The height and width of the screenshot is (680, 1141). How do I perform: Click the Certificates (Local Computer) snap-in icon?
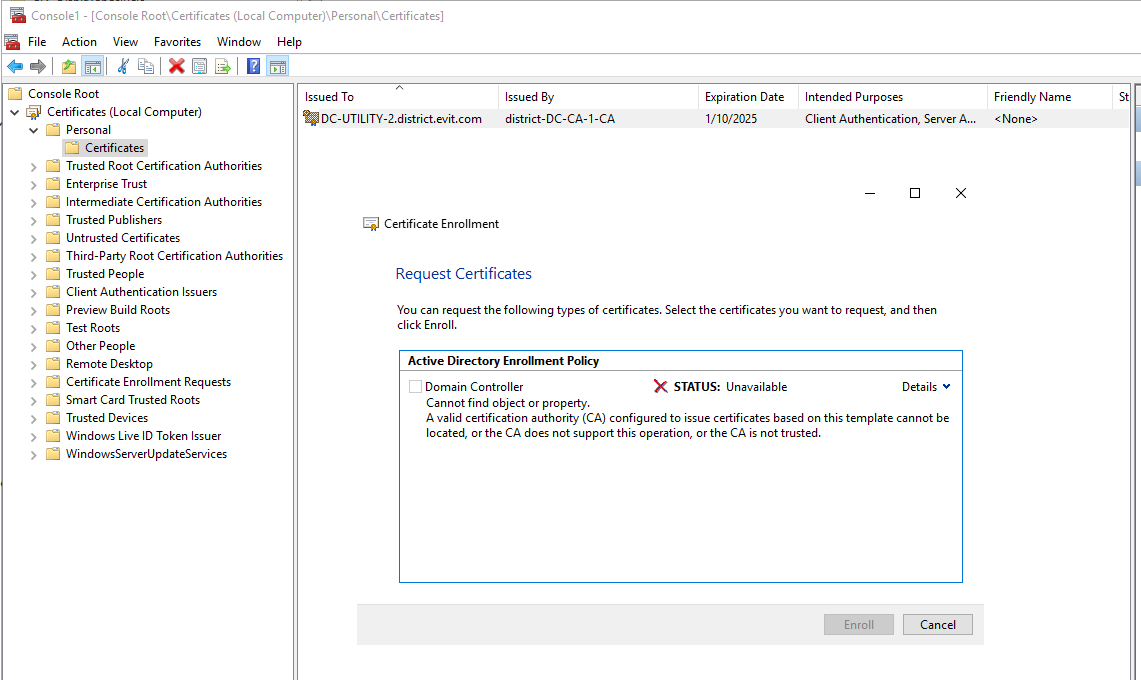pyautogui.click(x=34, y=112)
